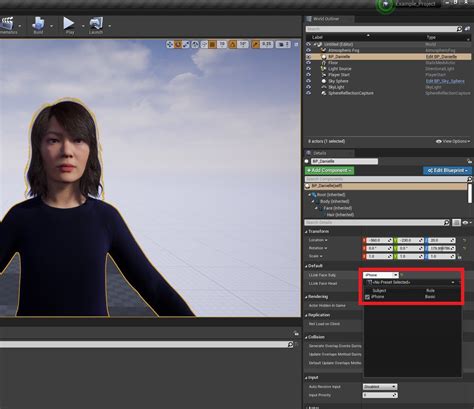Open the Edit BP_Sky_Sphere link
The height and width of the screenshot is (409, 474).
[x=445, y=81]
